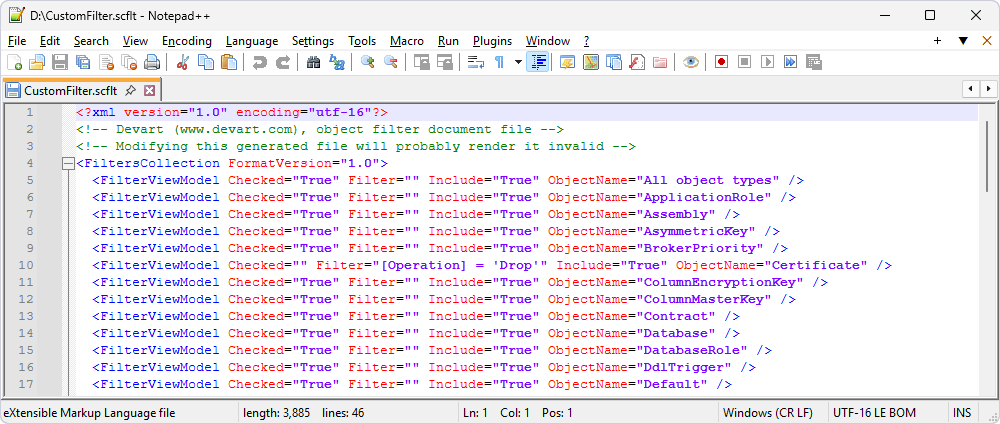Click the Windows (CR LF) status field
1000x424 pixels.
(768, 413)
